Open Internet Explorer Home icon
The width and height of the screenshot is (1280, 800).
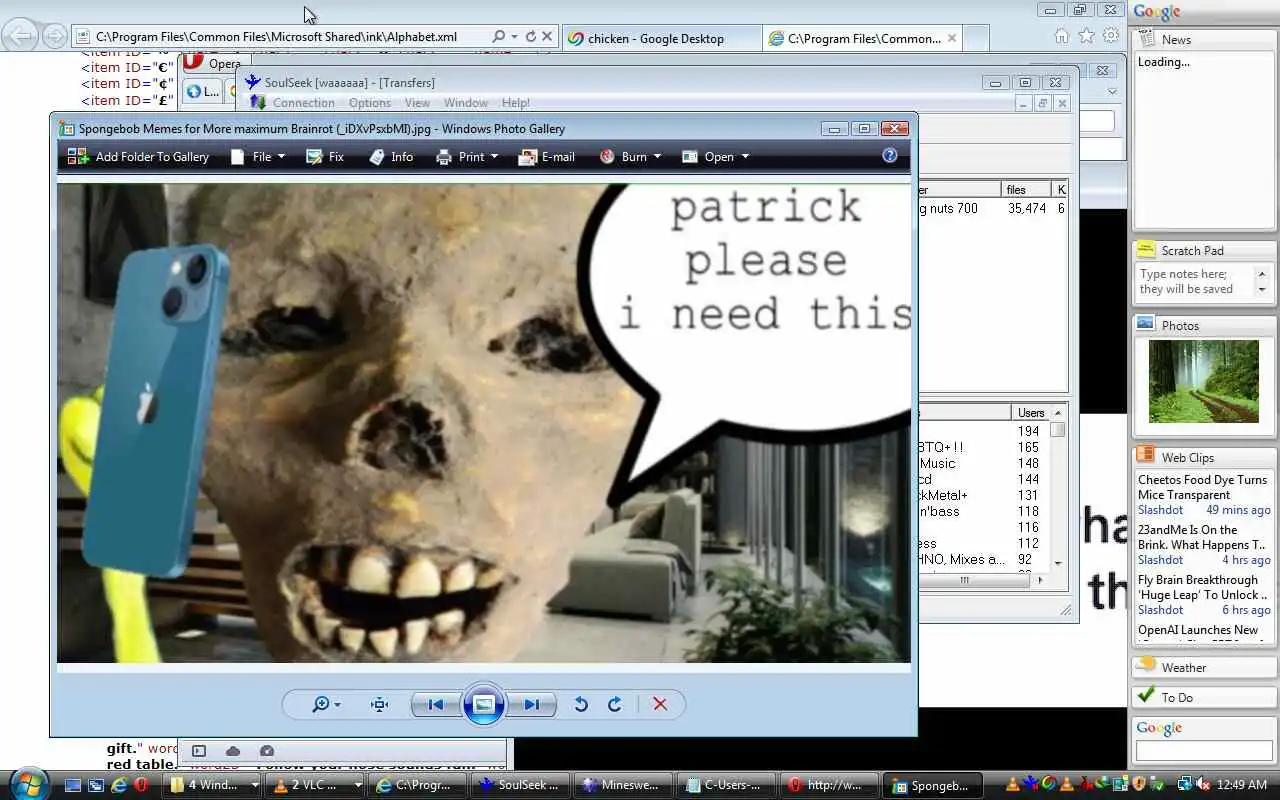coord(1062,36)
